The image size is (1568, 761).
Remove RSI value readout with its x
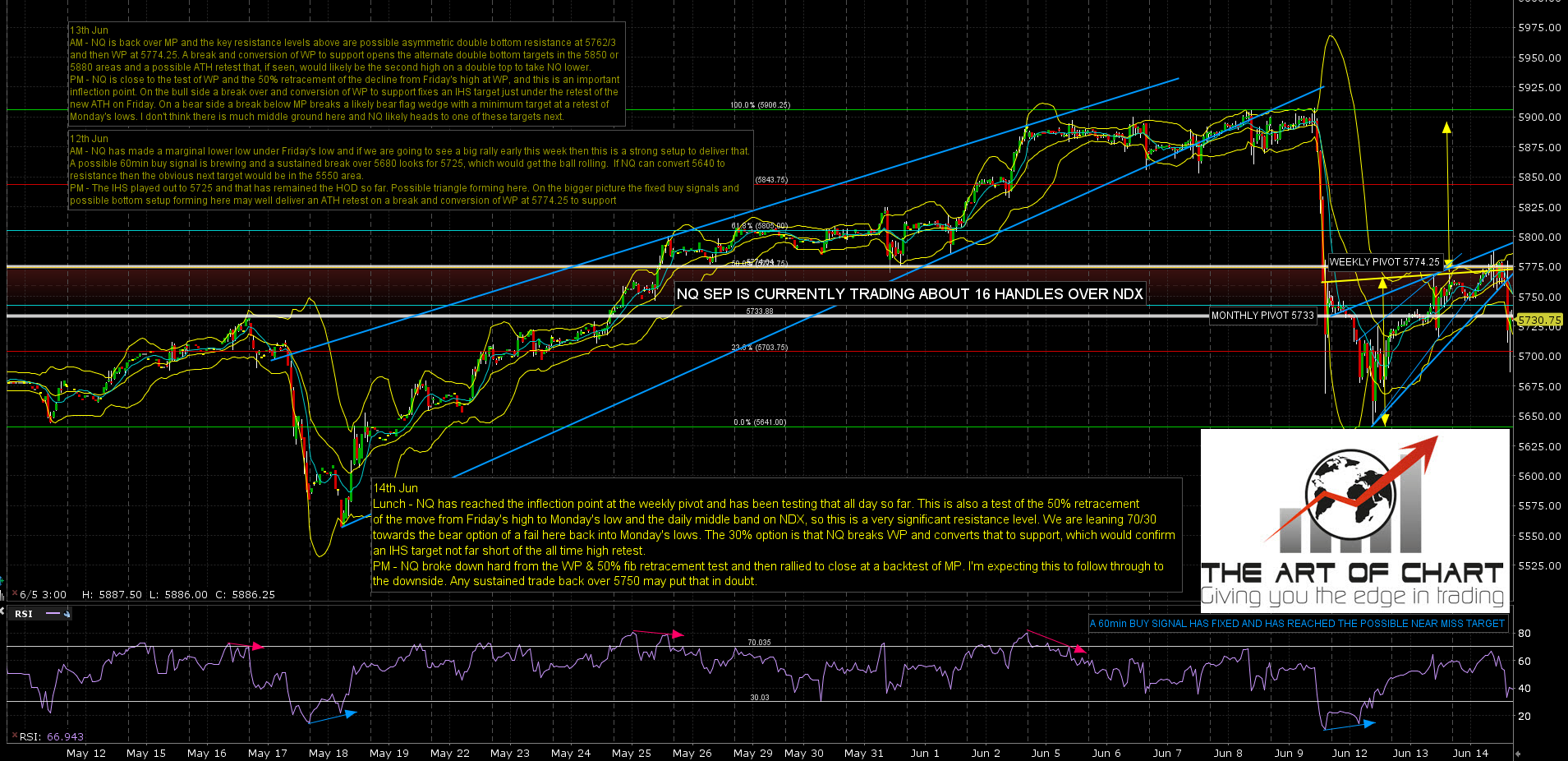[13, 736]
